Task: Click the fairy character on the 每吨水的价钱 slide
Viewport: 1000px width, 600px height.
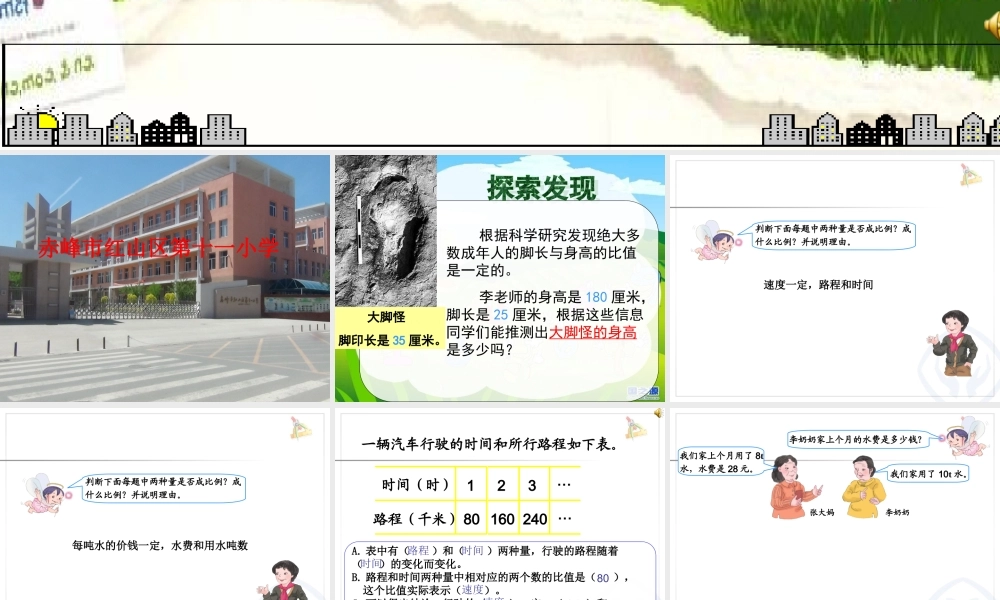Action: point(47,494)
